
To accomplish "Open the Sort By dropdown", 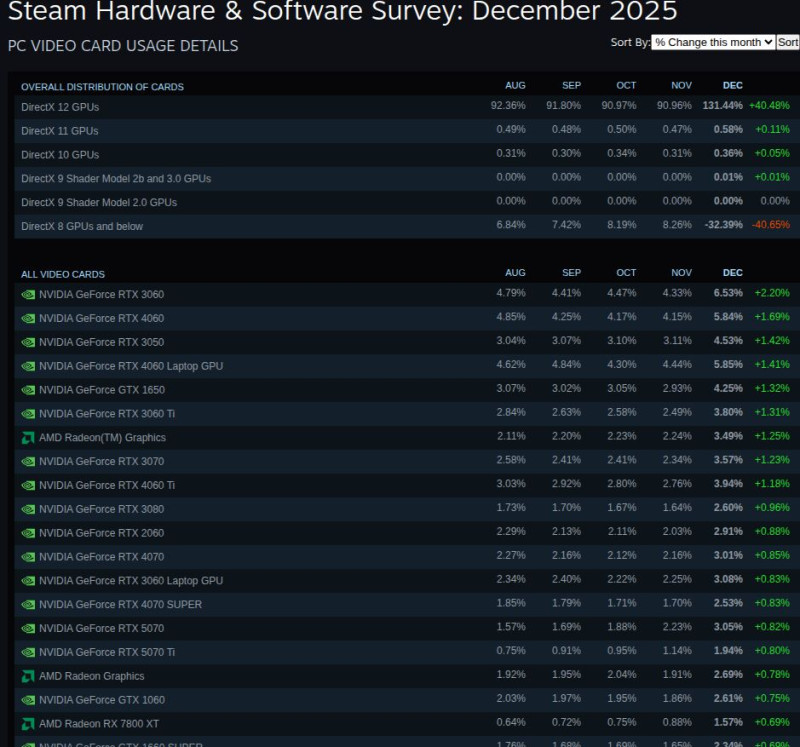I will [x=713, y=42].
